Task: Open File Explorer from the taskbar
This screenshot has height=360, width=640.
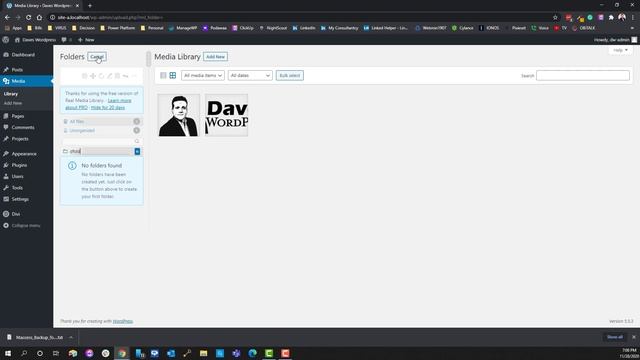Action: (203, 353)
